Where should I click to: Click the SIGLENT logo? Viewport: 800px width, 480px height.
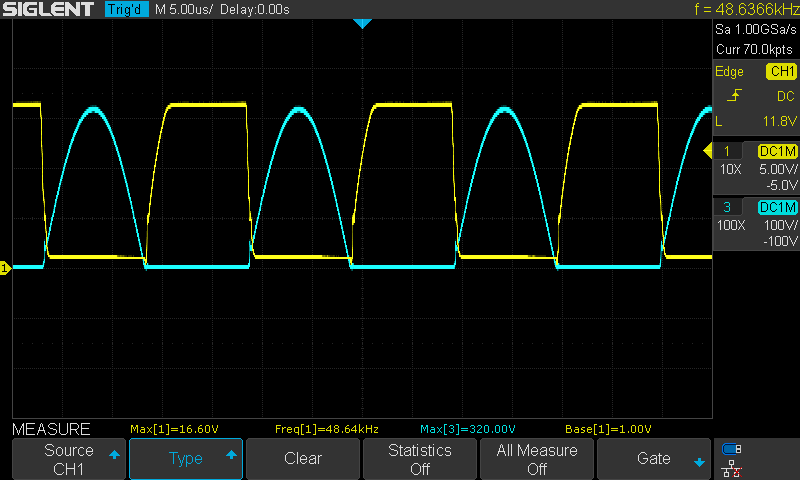(x=48, y=9)
